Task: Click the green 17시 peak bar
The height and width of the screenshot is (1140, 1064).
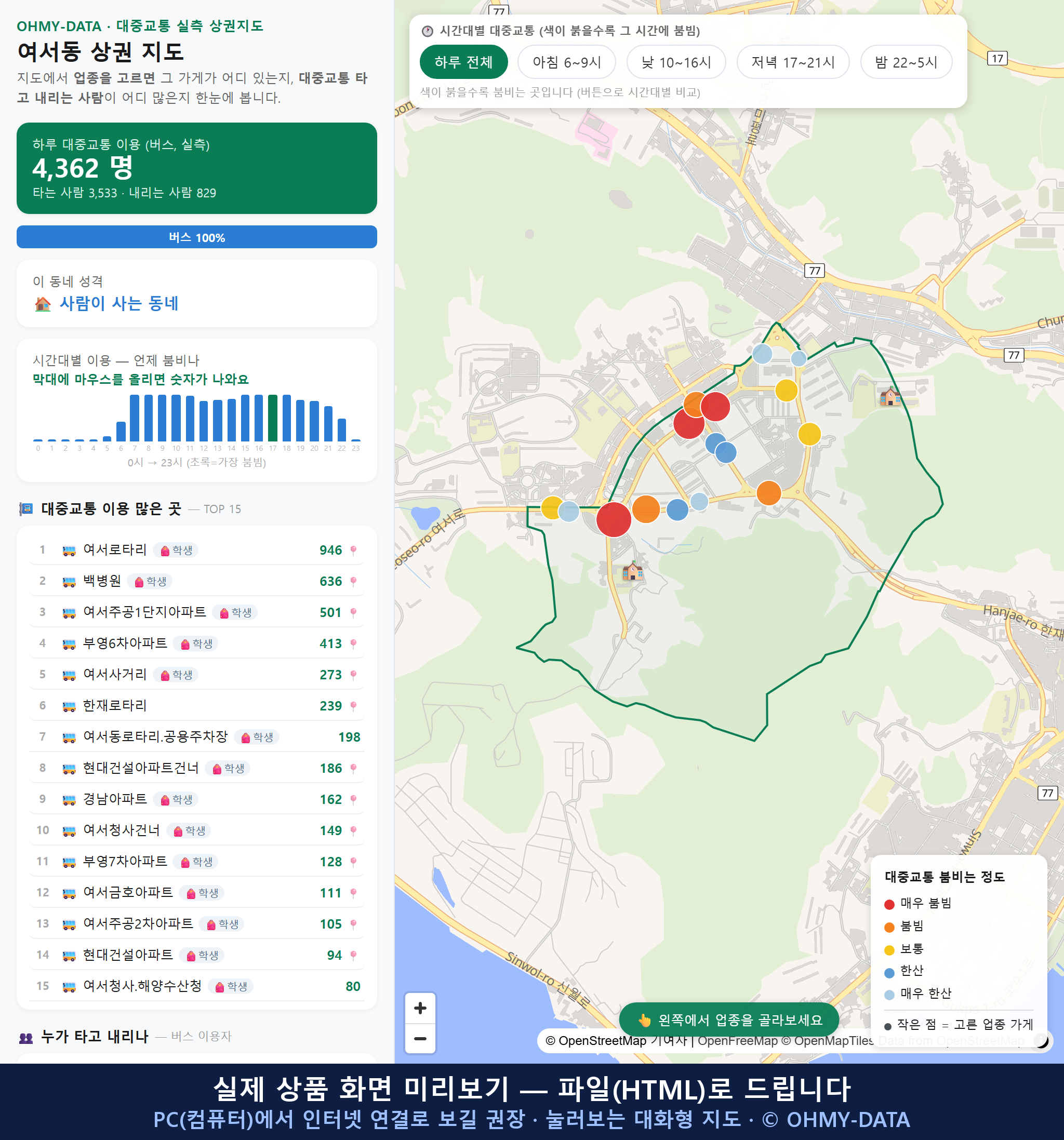Action: coord(273,418)
